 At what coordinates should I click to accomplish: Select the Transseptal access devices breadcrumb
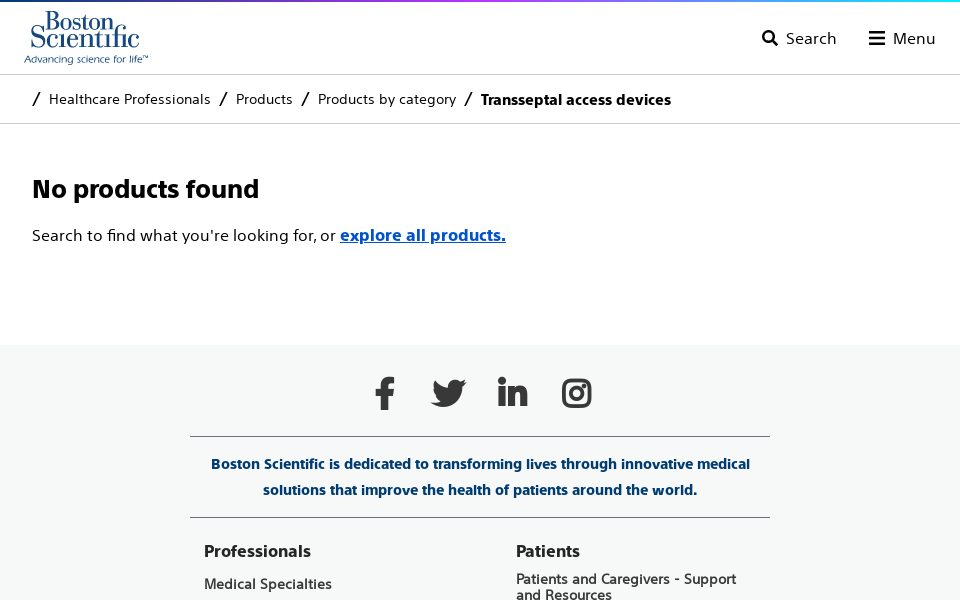575,99
